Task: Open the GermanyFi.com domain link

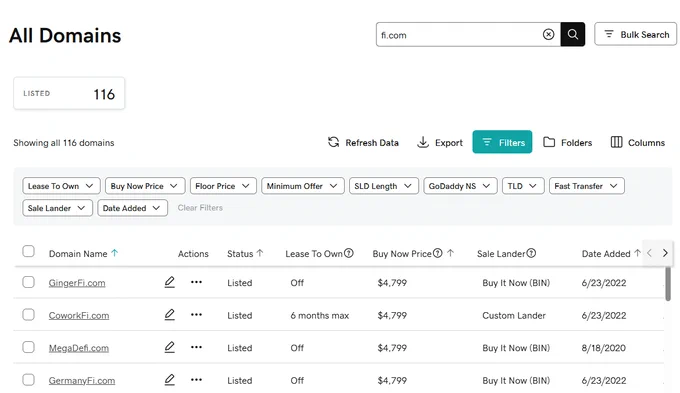Action: [x=82, y=380]
